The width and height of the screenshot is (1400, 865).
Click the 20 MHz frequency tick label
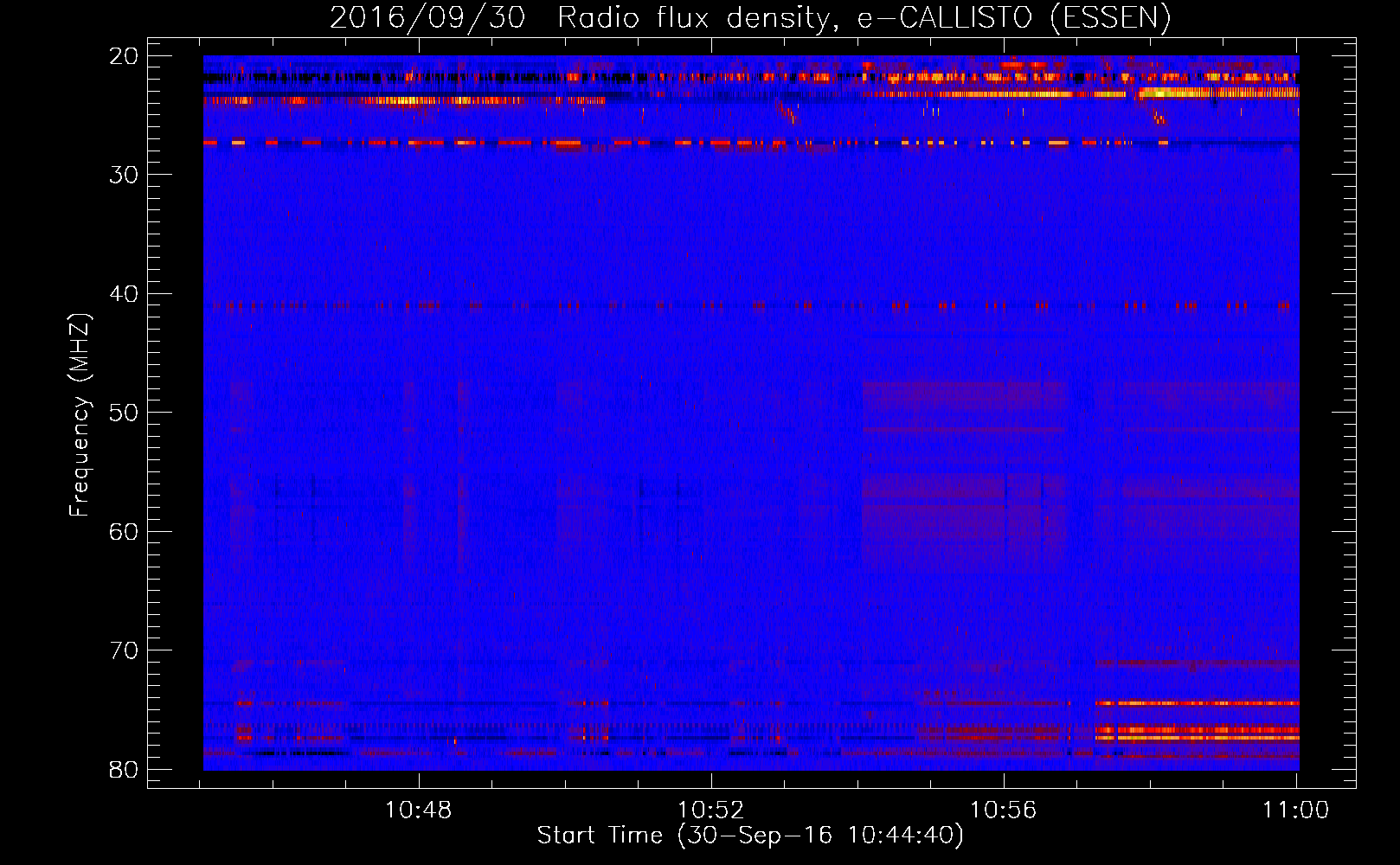pos(125,56)
